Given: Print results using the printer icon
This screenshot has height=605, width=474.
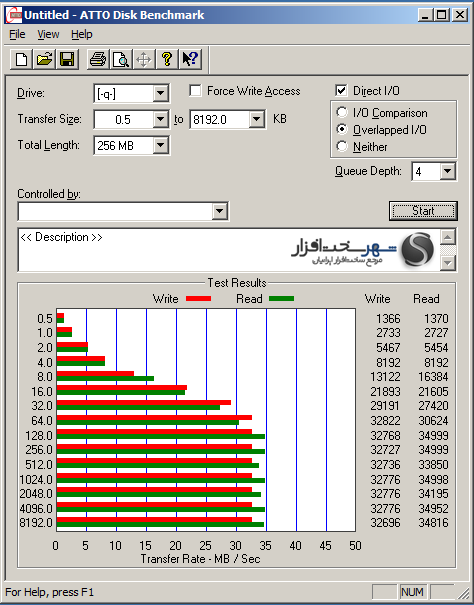Looking at the screenshot, I should click(98, 59).
